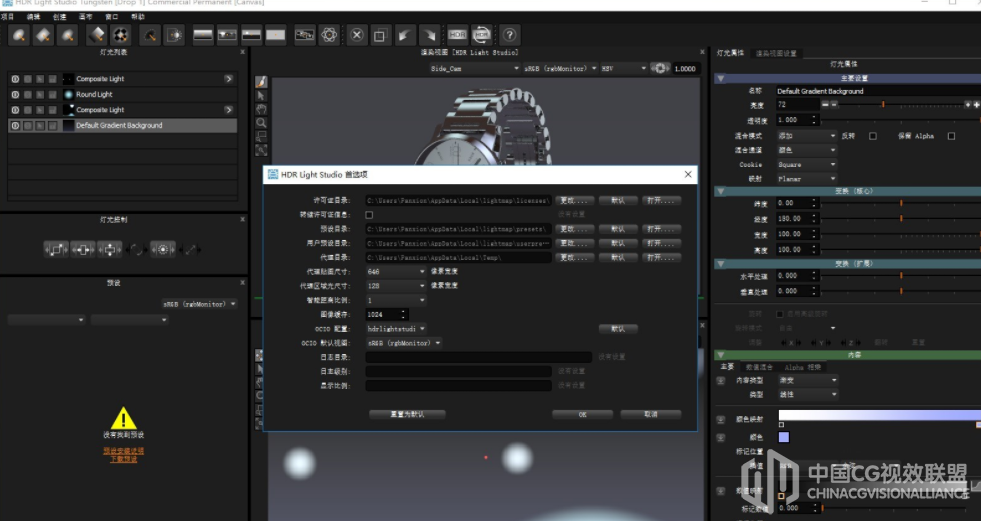Click the undo arrow toolbar icon
Screen dimensions: 981x521
pos(404,35)
